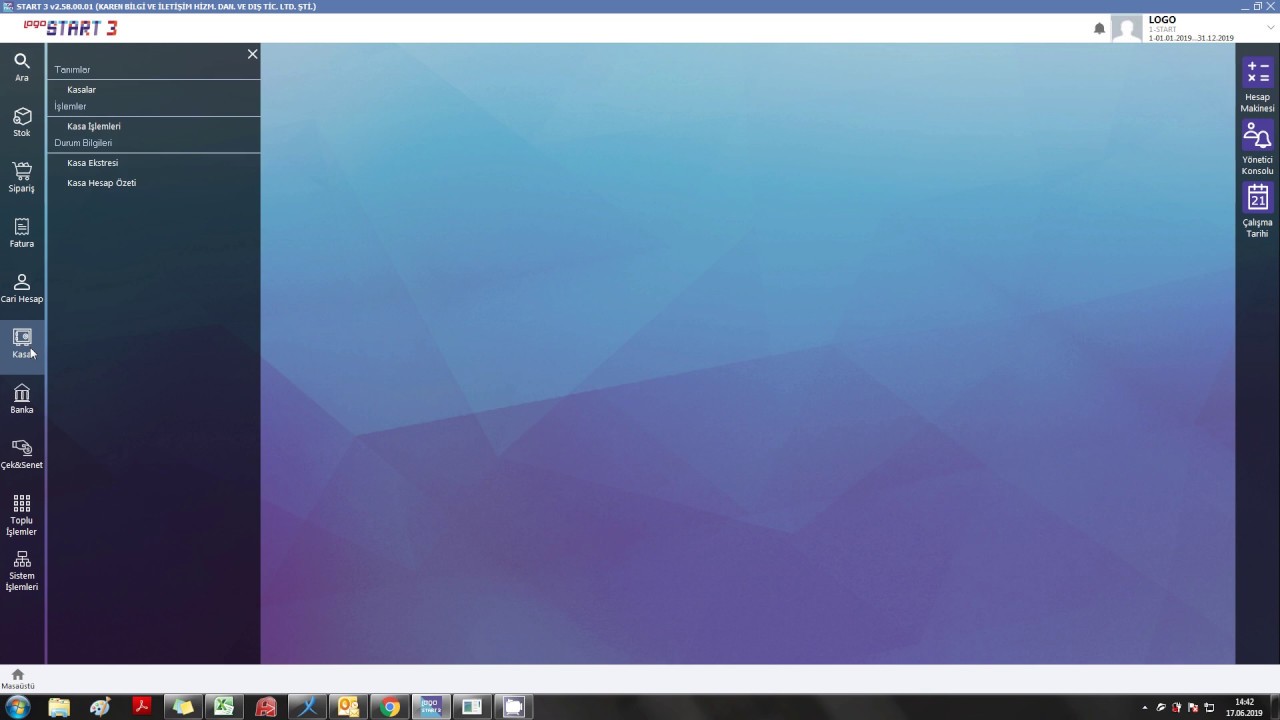Image resolution: width=1280 pixels, height=720 pixels.
Task: Open the Sipariş module
Action: pos(22,177)
